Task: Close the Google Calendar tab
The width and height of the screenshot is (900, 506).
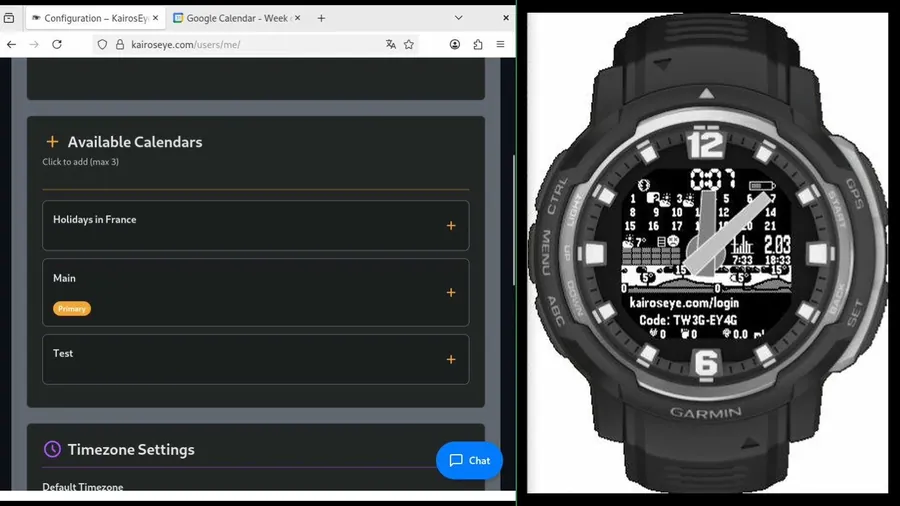Action: [x=297, y=18]
